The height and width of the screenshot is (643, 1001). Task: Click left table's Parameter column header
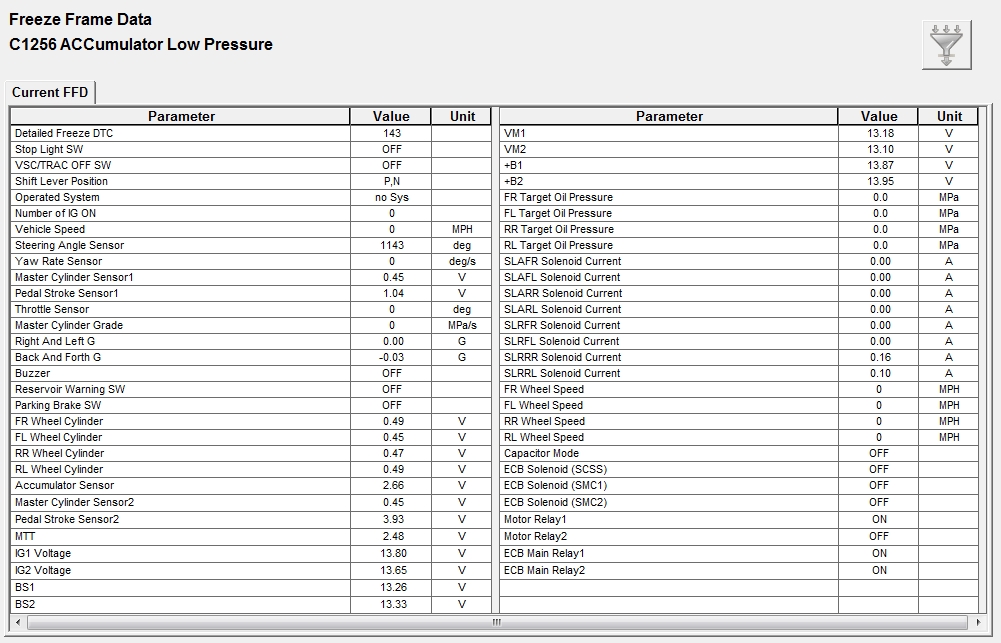(181, 116)
